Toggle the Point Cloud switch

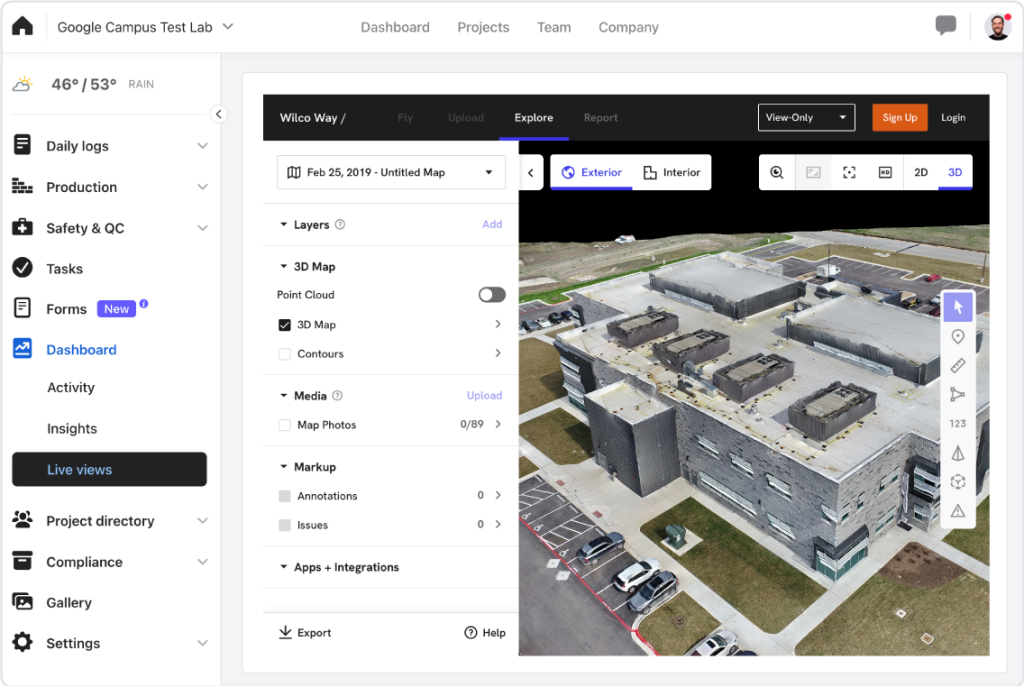[491, 295]
